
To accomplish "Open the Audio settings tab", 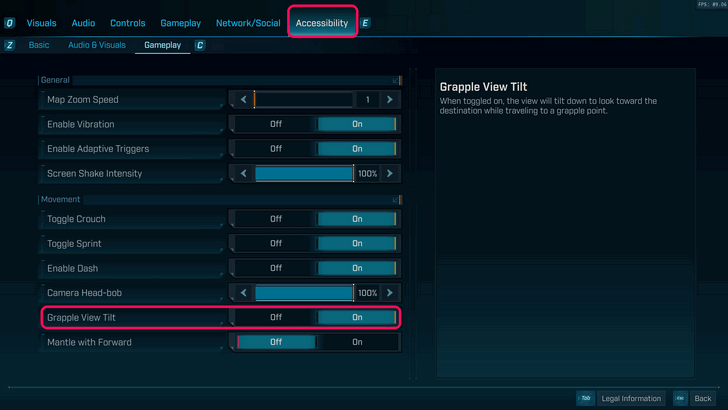I will (x=83, y=23).
